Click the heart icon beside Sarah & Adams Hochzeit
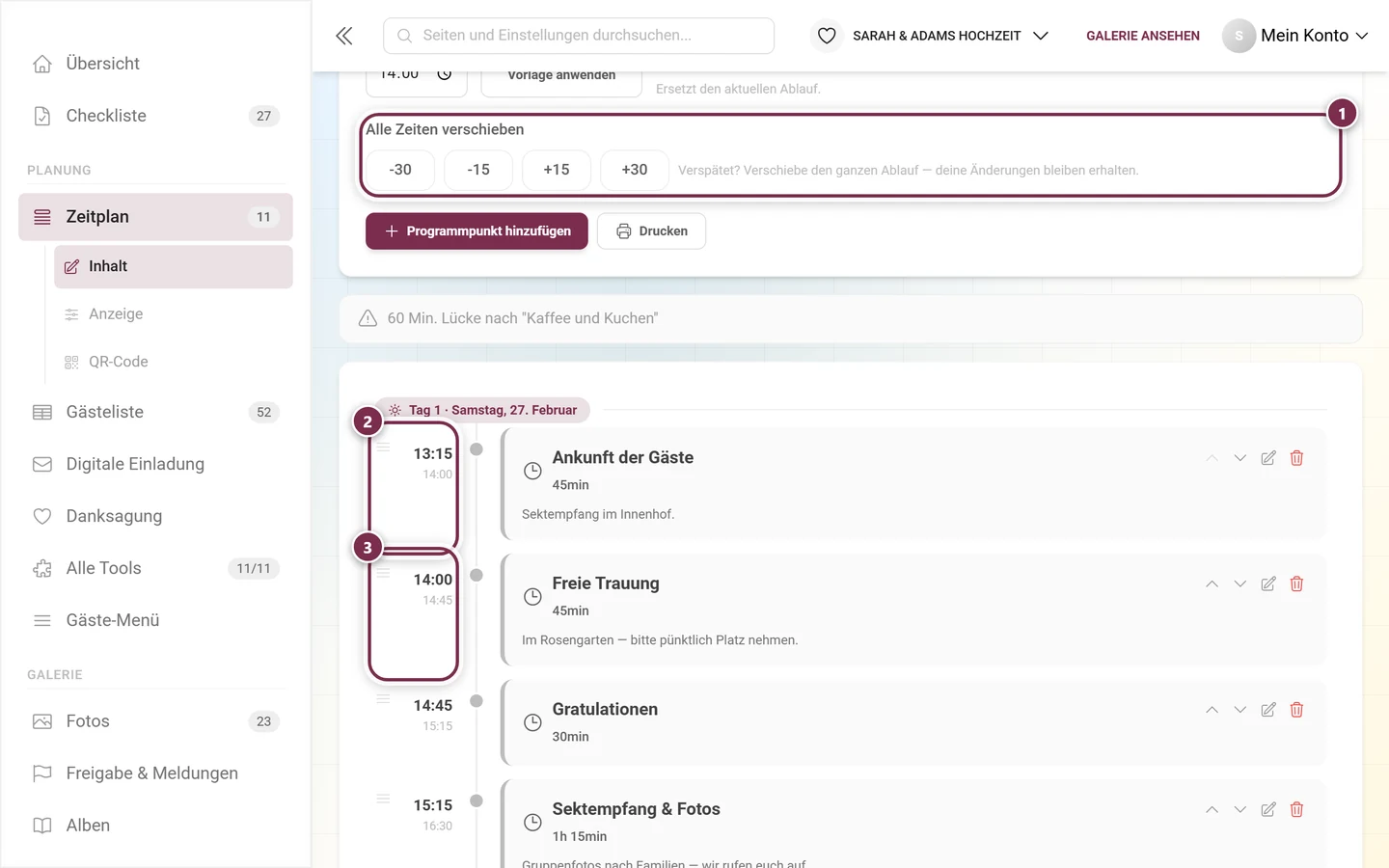Screen dimensions: 1389x868 (827, 36)
